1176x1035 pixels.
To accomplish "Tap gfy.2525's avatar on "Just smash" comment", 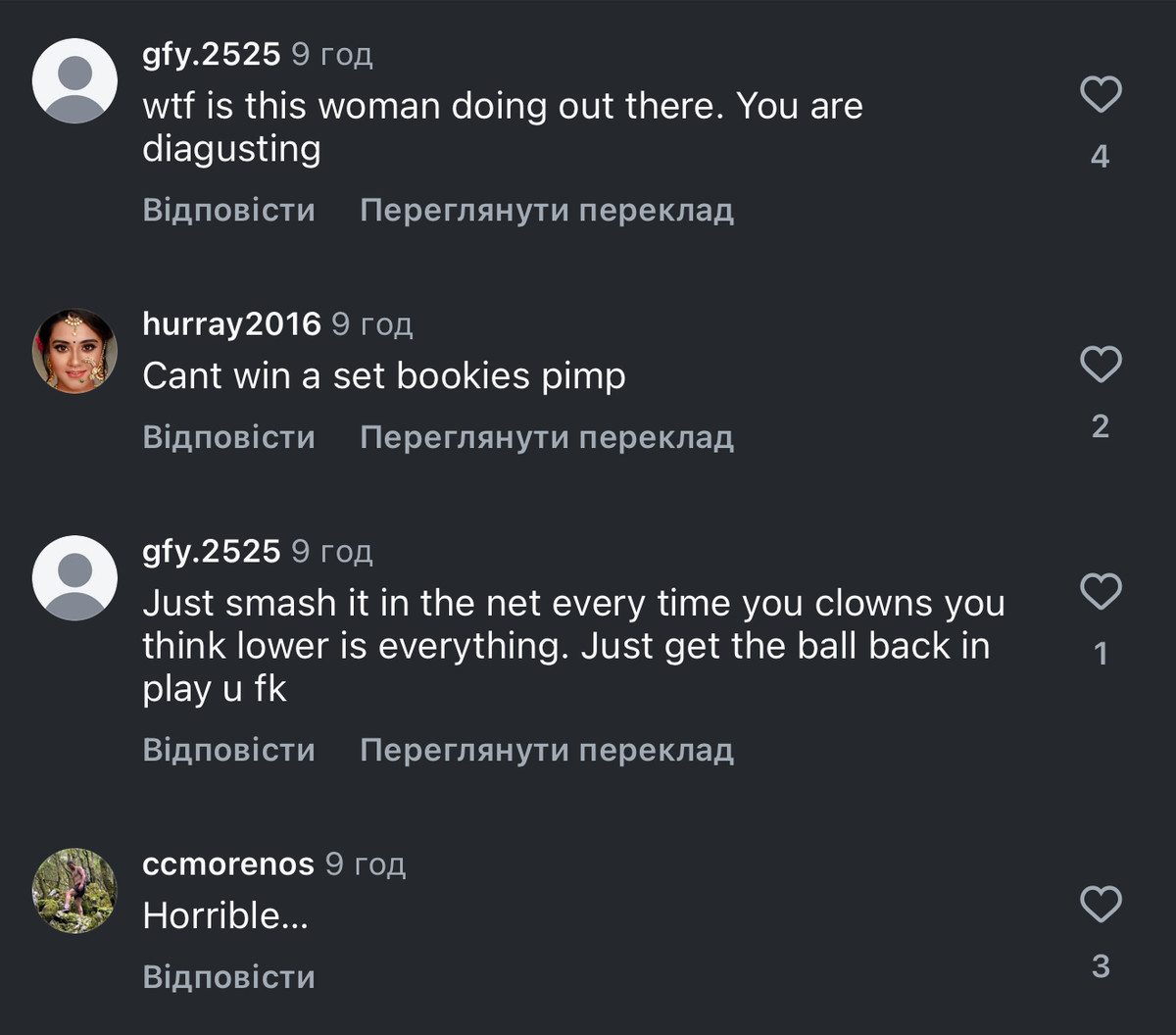I will click(x=74, y=578).
